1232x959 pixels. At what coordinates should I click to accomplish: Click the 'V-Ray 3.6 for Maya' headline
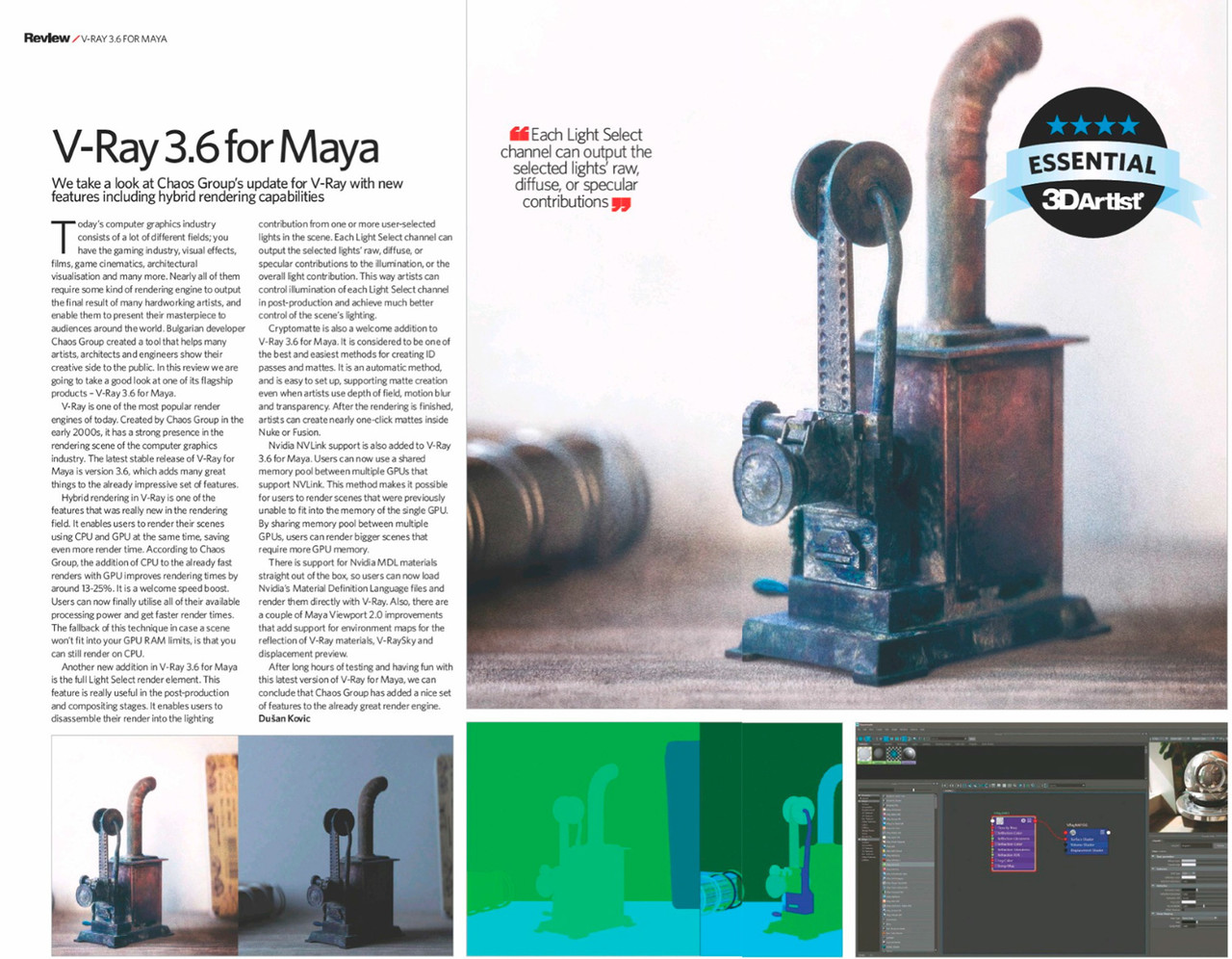tap(216, 147)
